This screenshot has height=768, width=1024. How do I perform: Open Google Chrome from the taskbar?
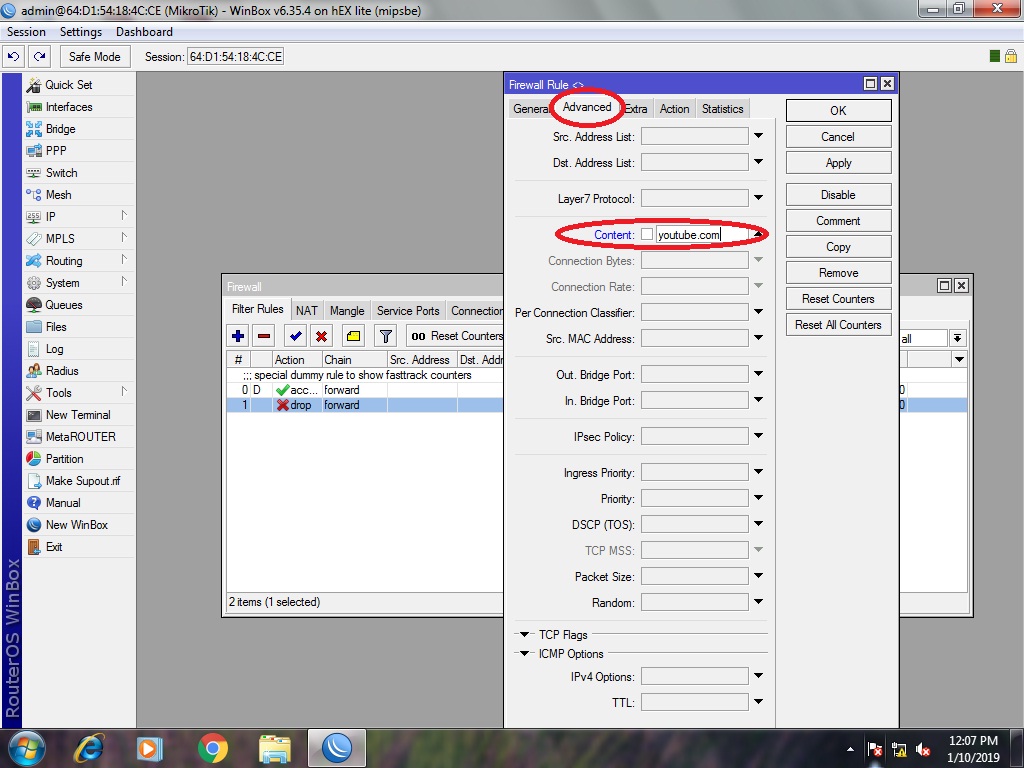(x=212, y=748)
